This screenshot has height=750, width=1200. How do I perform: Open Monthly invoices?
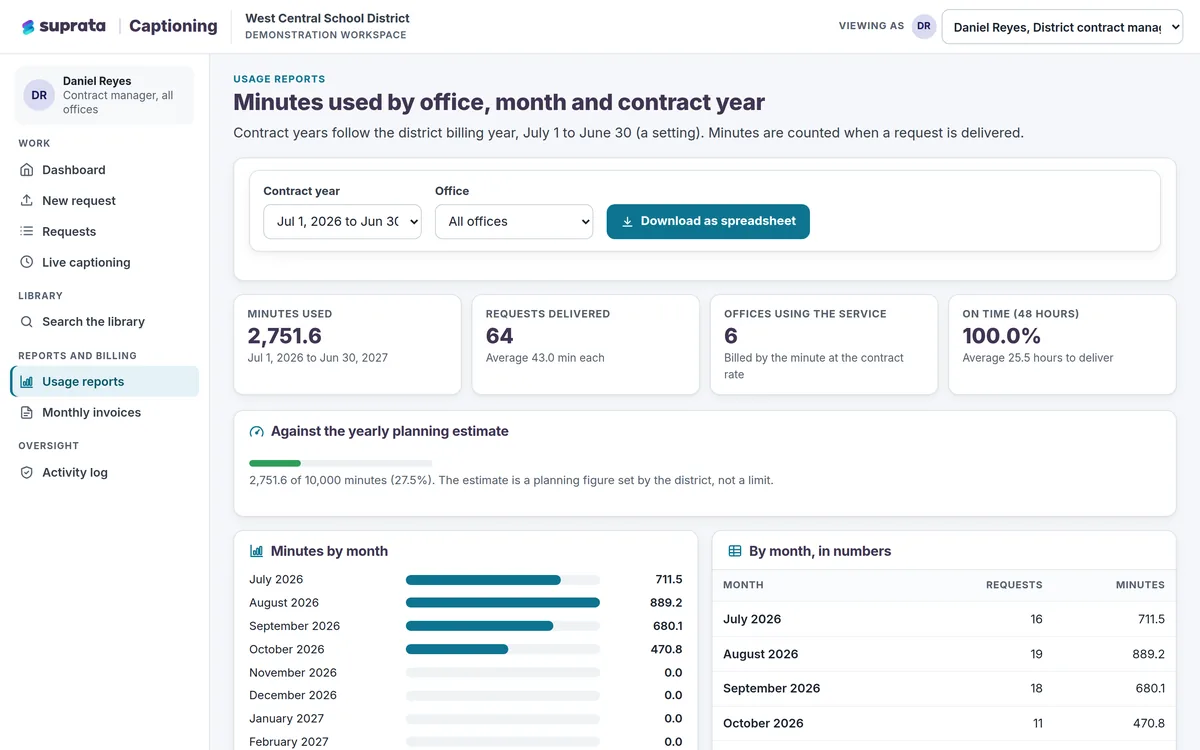104,412
